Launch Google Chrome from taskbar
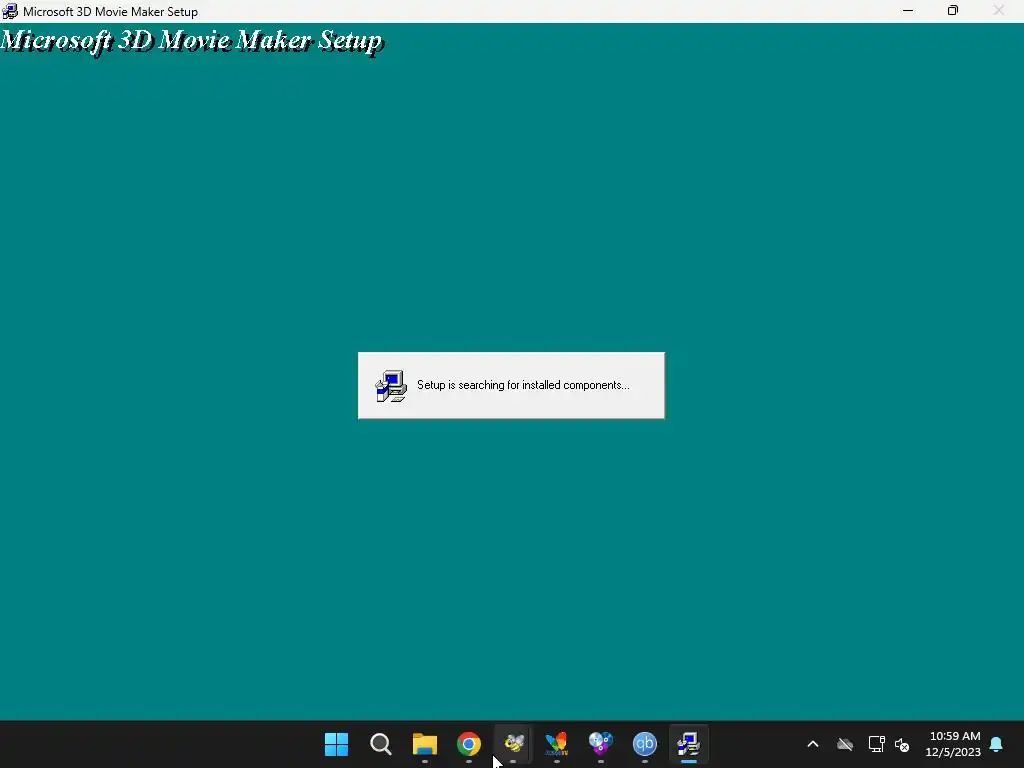The width and height of the screenshot is (1024, 768). [469, 744]
